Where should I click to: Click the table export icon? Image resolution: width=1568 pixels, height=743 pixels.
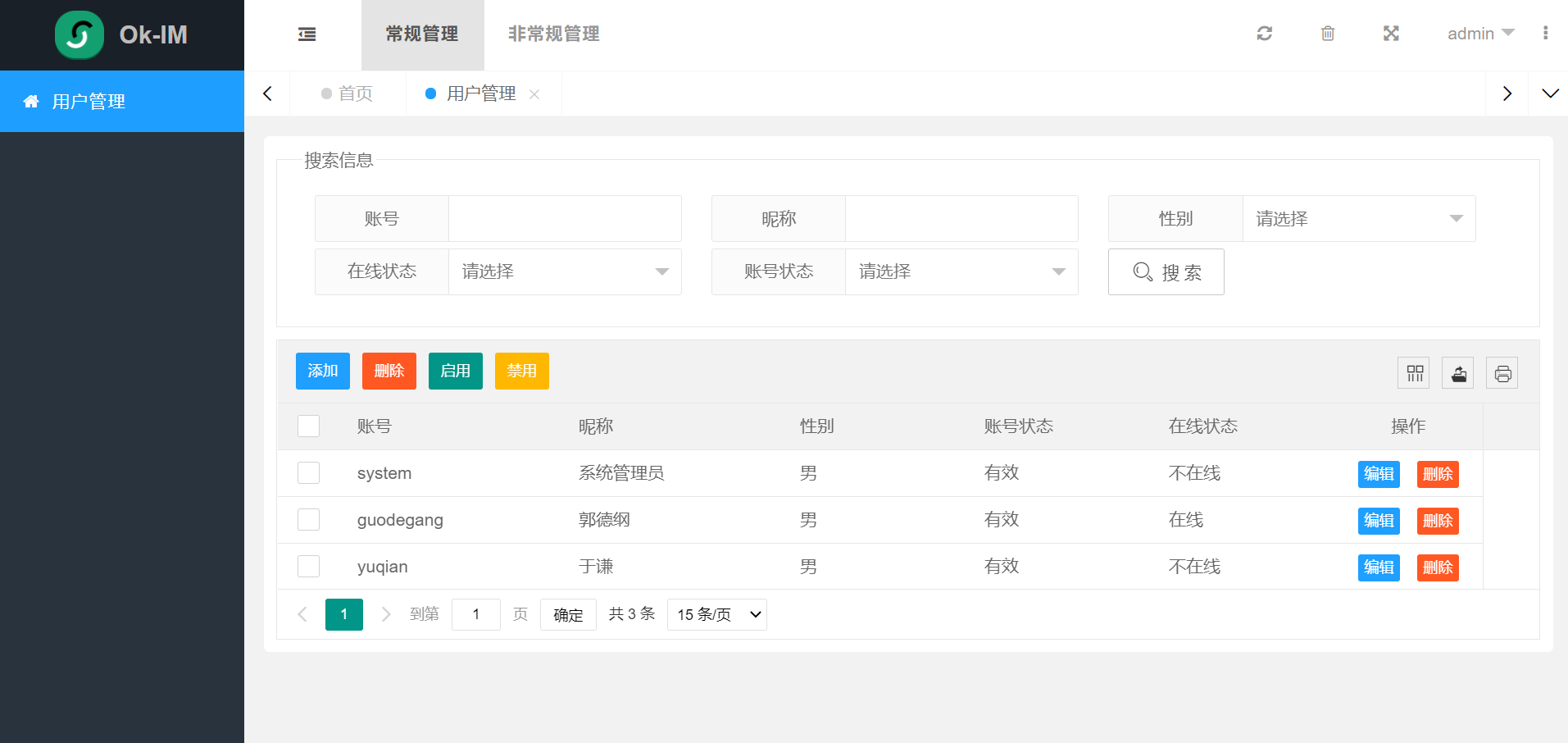[x=1458, y=373]
